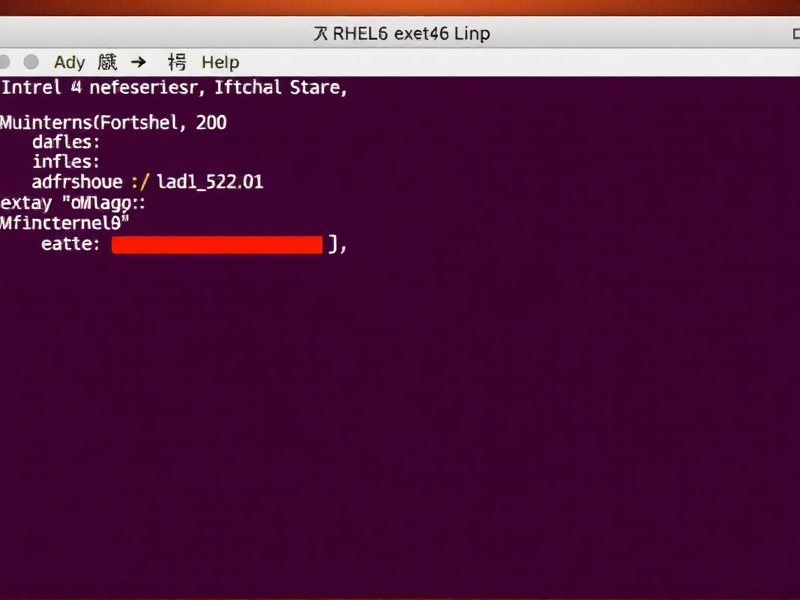Viewport: 800px width, 600px height.
Task: Click the dafles: line in the terminal
Action: pyautogui.click(x=64, y=141)
